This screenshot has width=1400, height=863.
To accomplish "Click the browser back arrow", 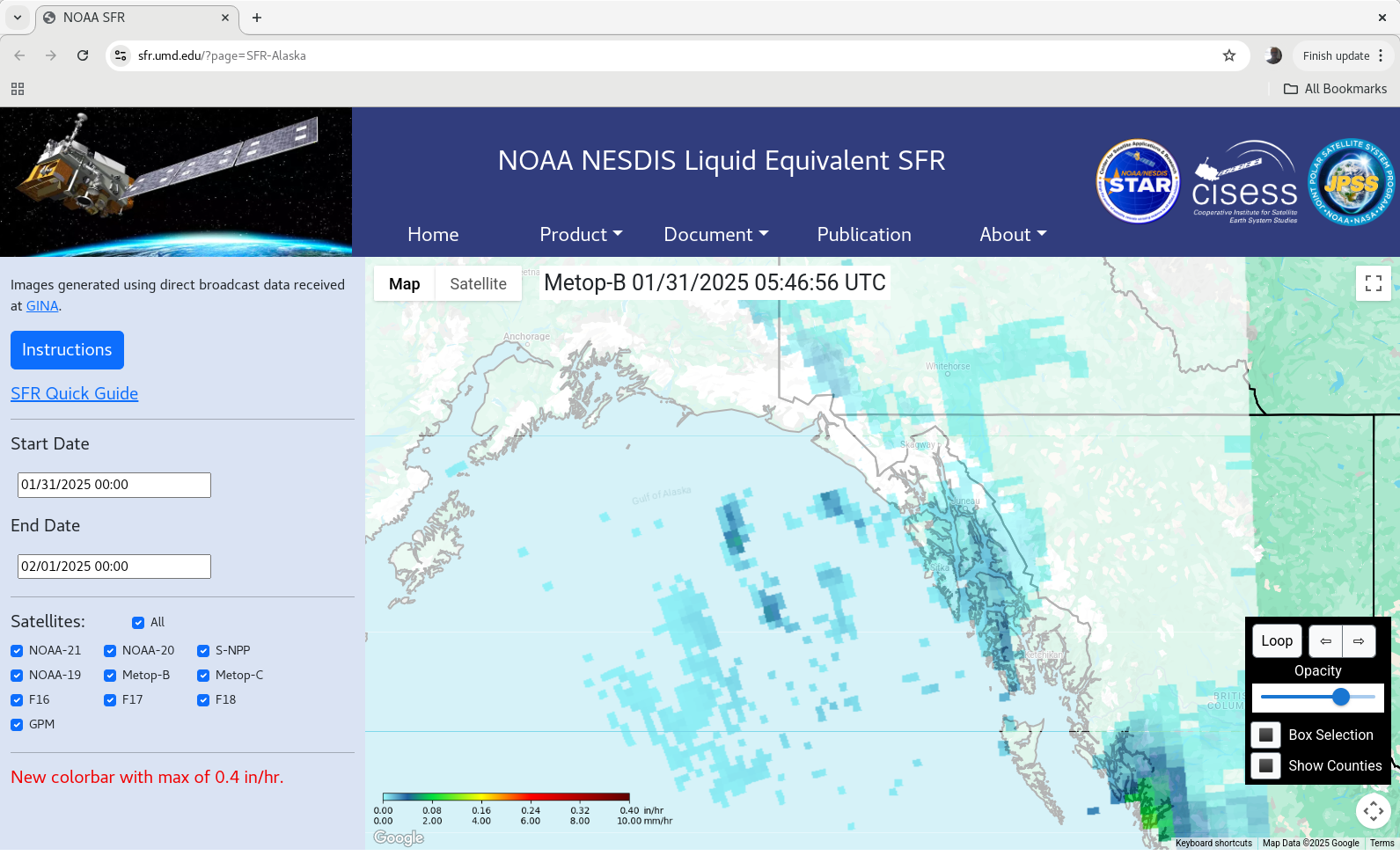I will [x=19, y=55].
